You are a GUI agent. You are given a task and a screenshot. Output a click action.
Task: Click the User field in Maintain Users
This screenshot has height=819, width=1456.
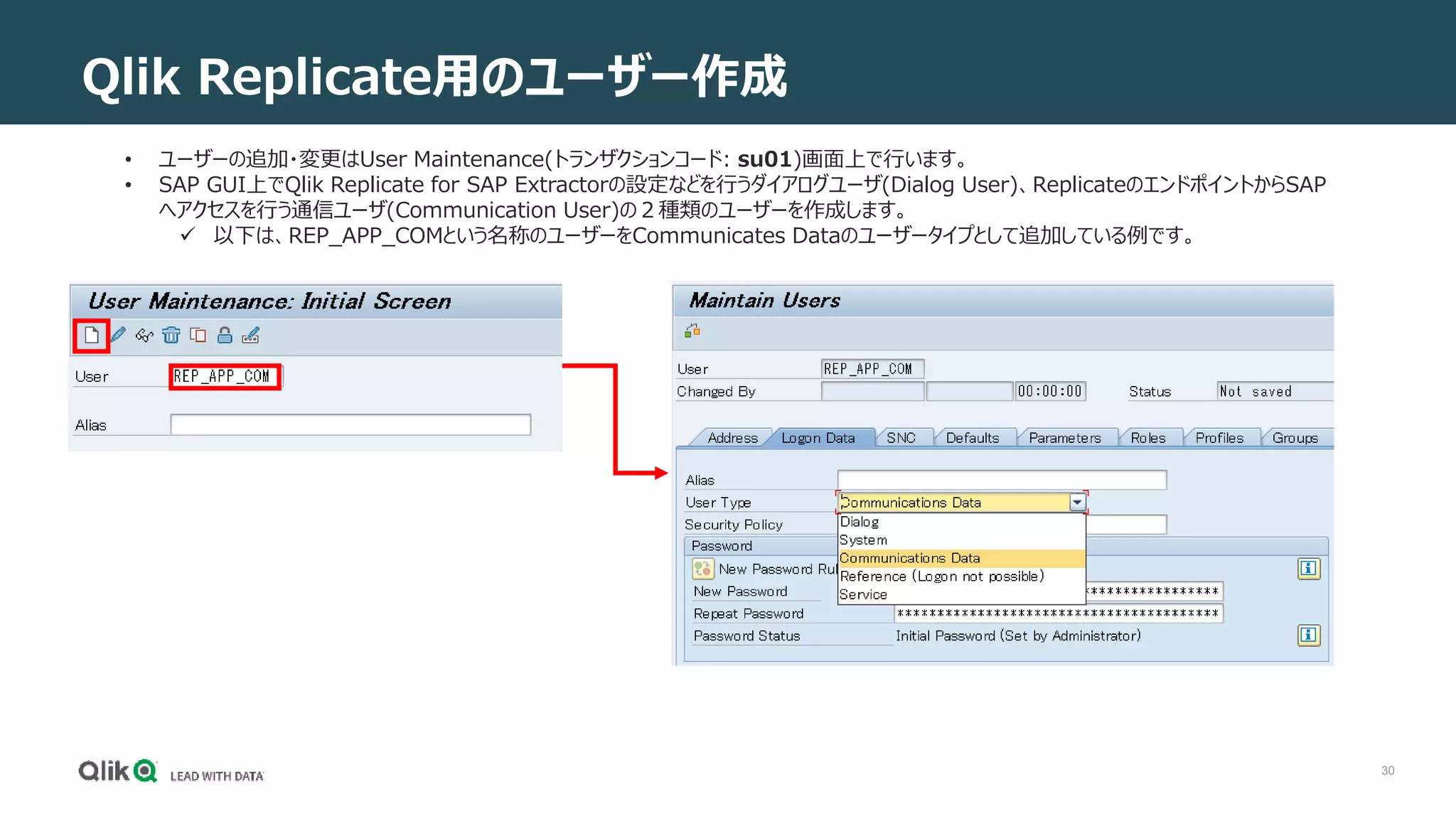point(872,369)
